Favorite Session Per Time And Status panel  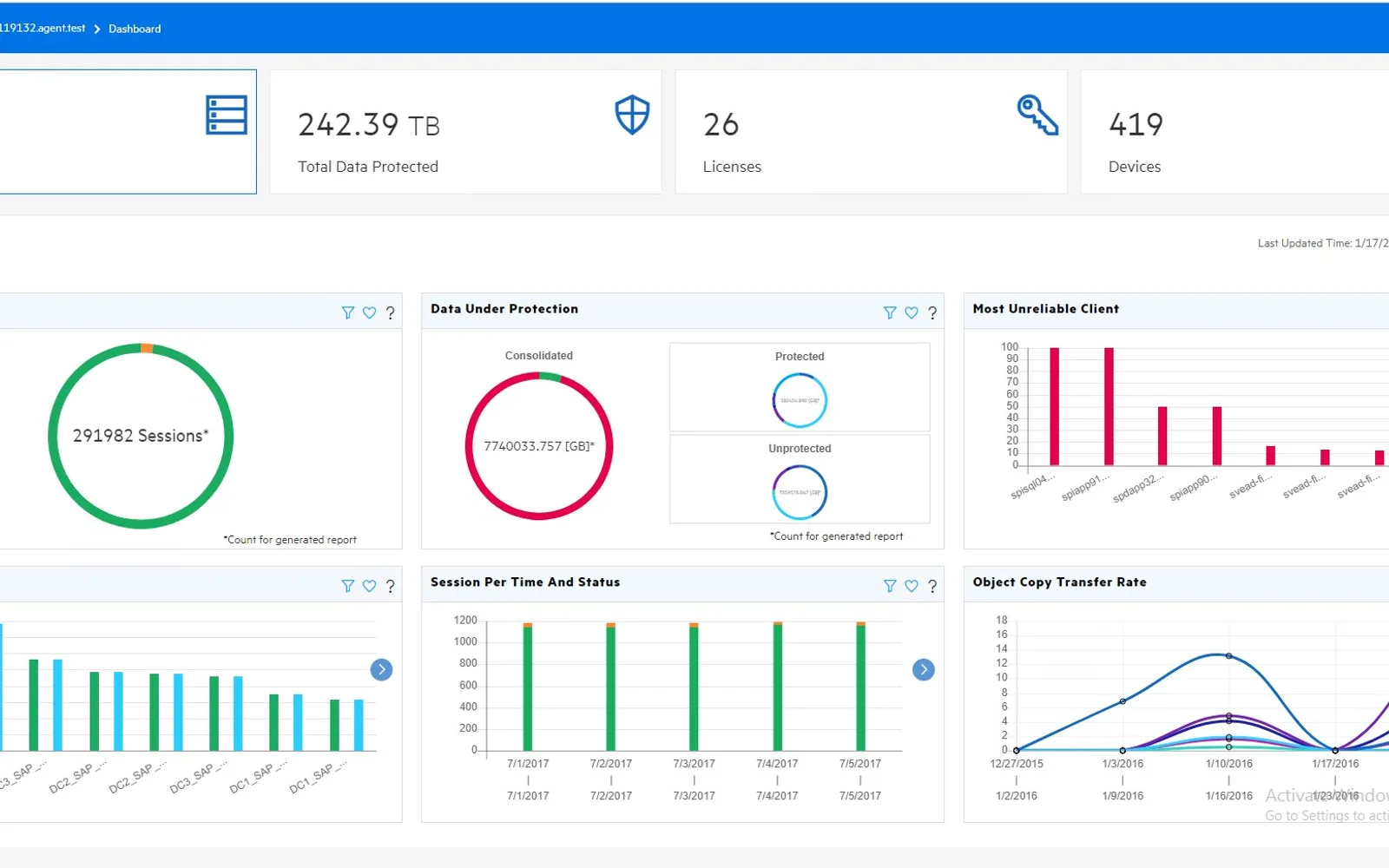tap(912, 586)
